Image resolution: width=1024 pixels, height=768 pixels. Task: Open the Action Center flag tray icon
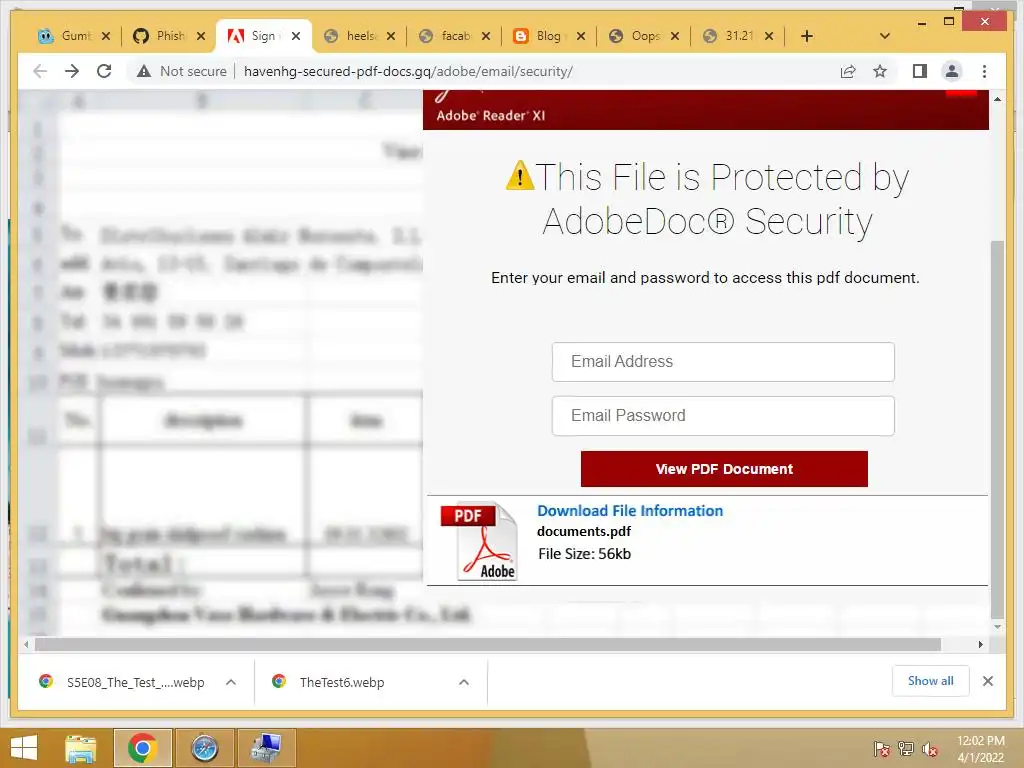point(882,749)
